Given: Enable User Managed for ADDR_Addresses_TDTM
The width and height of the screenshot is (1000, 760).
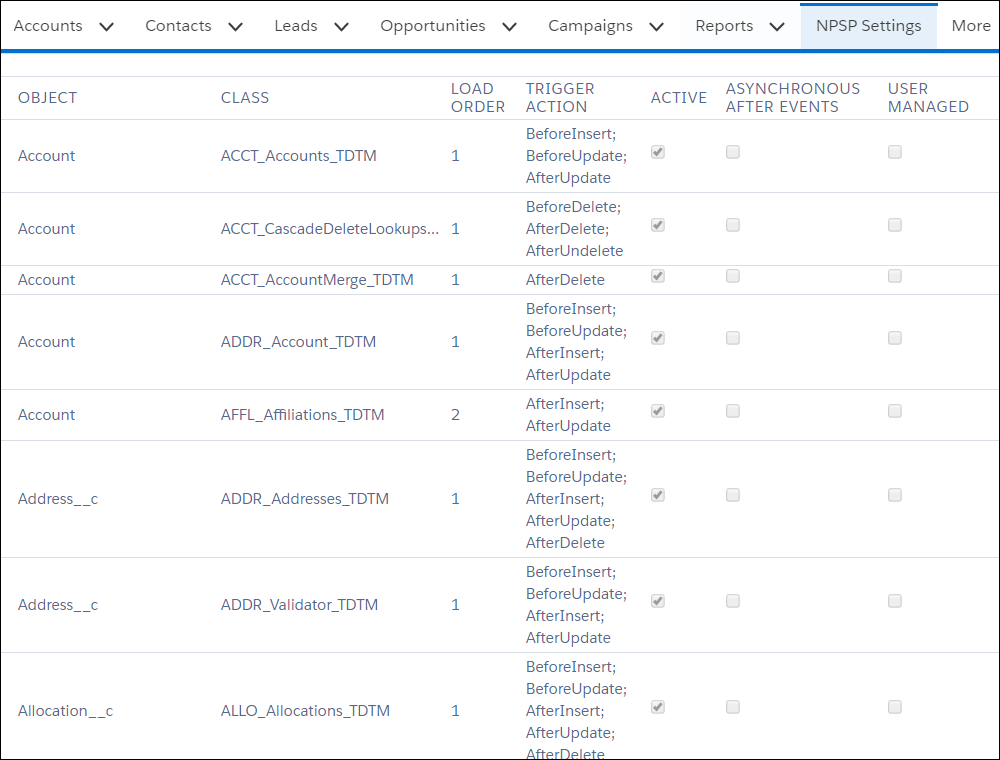Looking at the screenshot, I should [x=895, y=494].
